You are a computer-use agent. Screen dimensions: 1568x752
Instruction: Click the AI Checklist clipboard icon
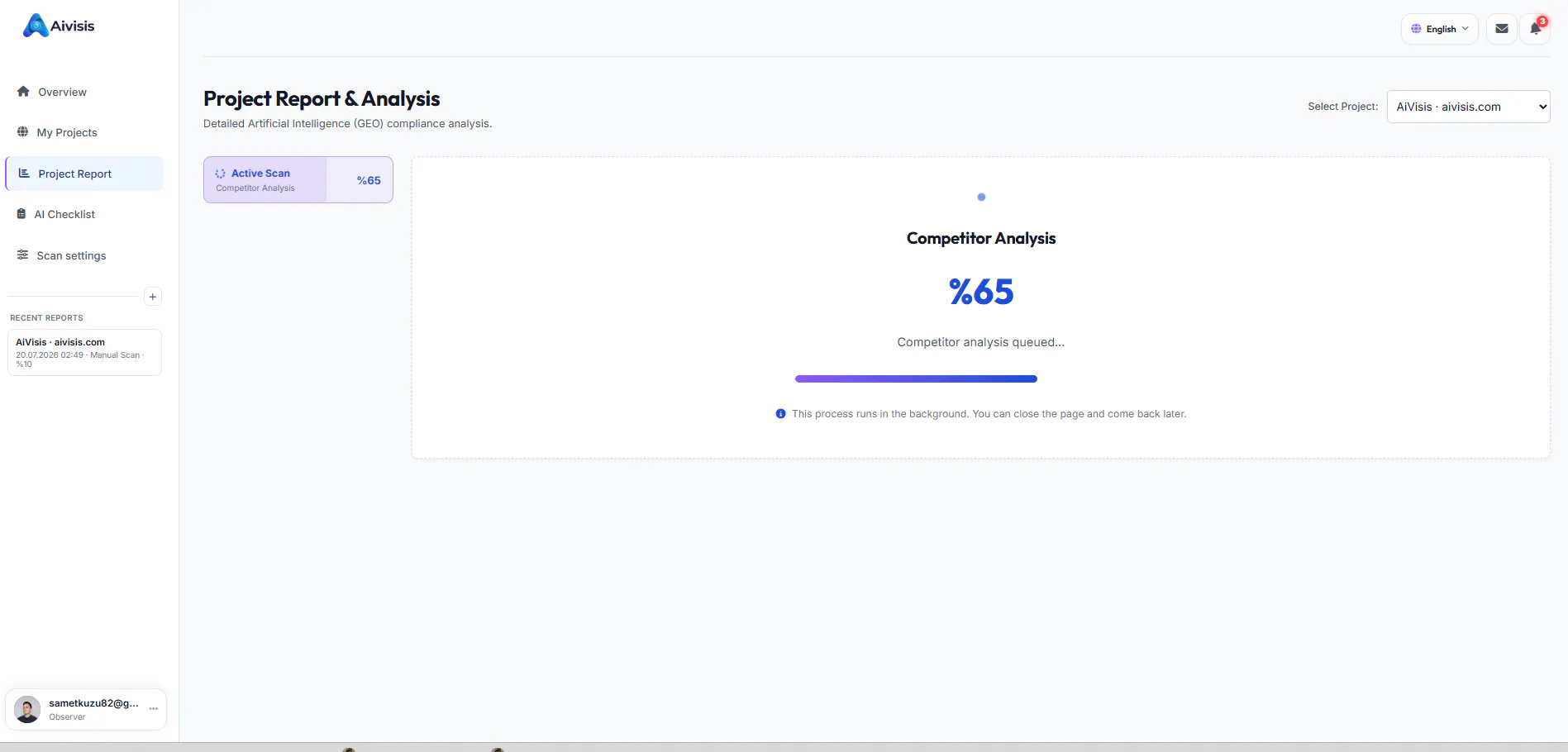click(21, 214)
